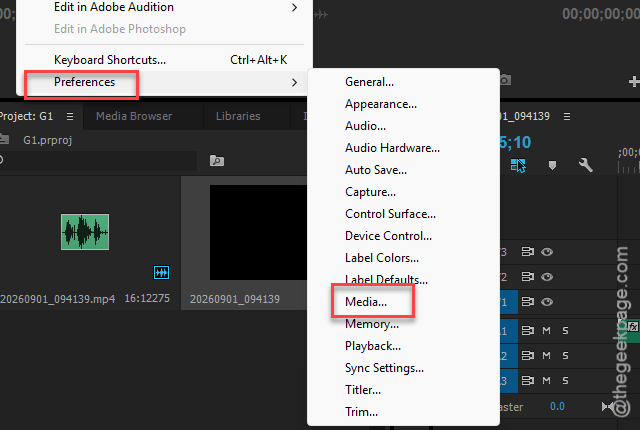Toggle sync lock on V1 track
The height and width of the screenshot is (430, 640).
(527, 302)
